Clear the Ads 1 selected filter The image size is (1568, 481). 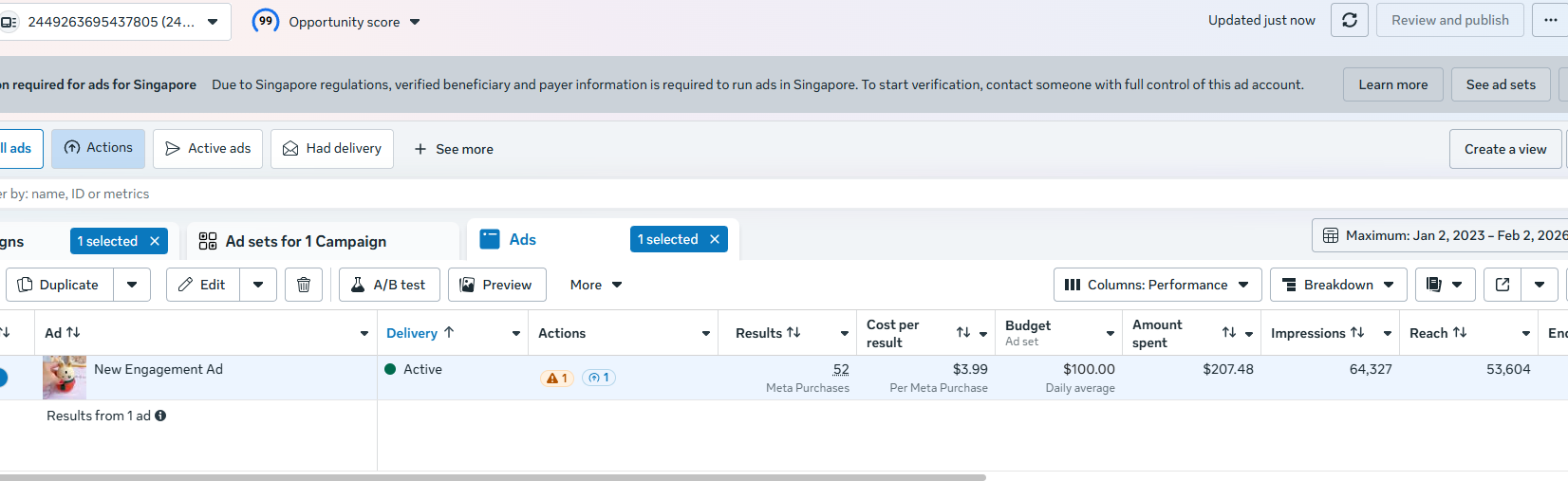(715, 239)
